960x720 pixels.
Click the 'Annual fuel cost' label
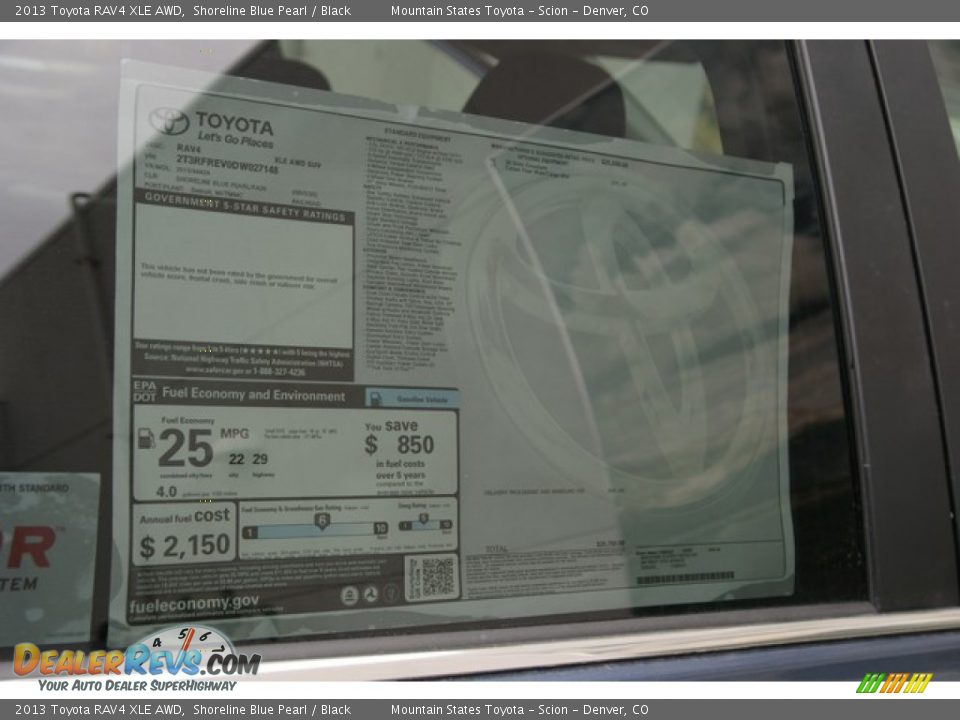(x=184, y=517)
